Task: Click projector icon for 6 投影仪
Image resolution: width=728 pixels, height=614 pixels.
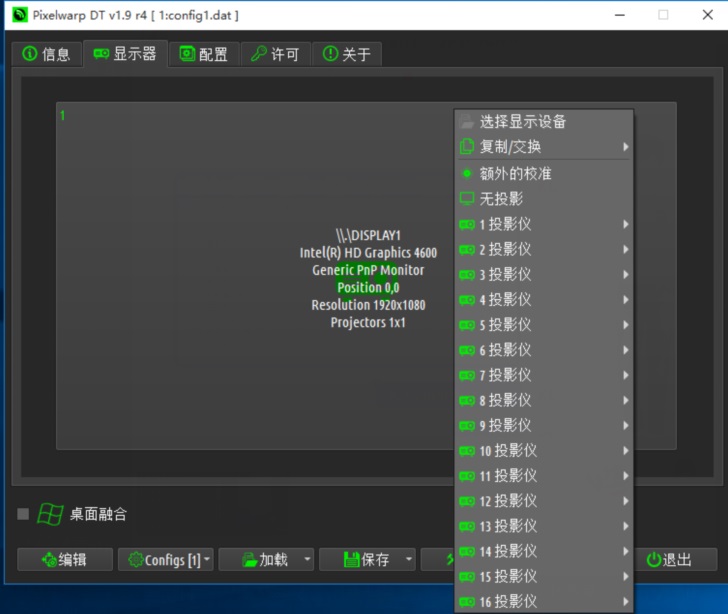Action: (x=467, y=350)
